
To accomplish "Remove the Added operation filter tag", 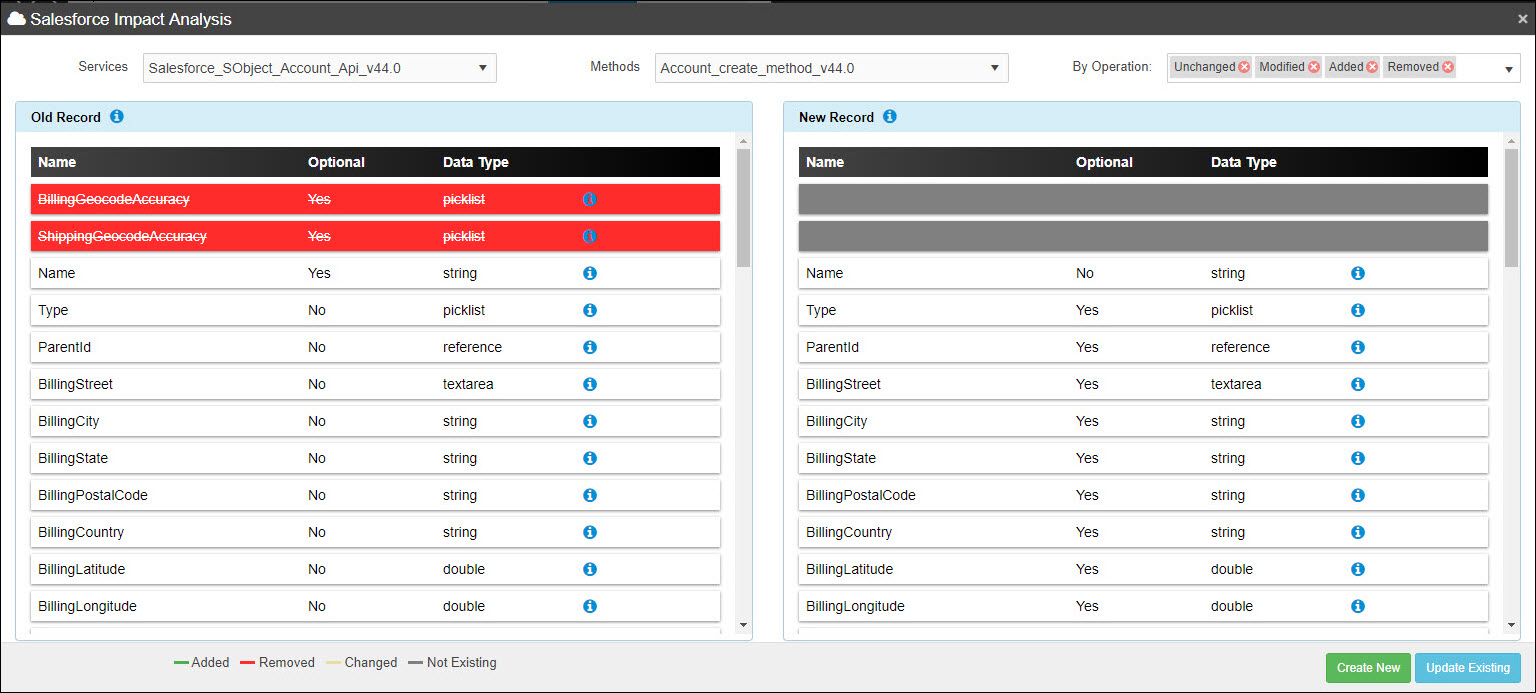I will [1372, 67].
